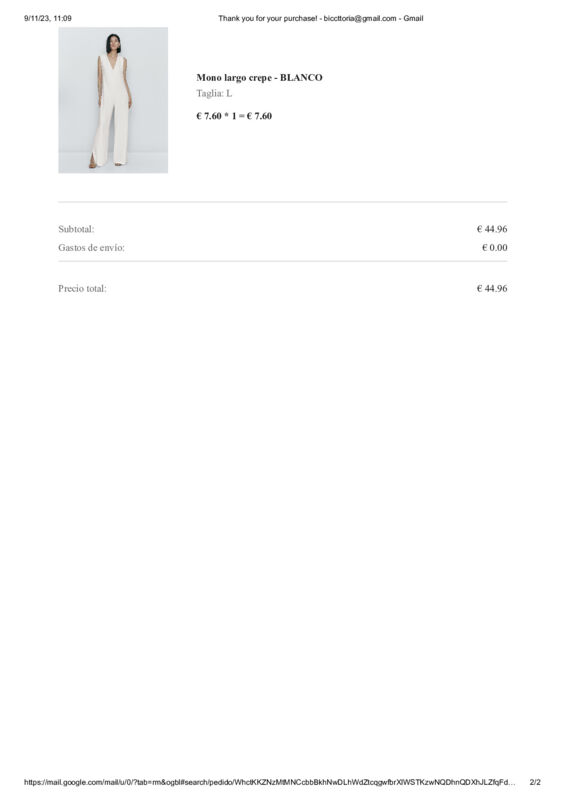
Task: Select the 'Mono largo crepe - BLANCO' product title
Action: click(x=259, y=78)
